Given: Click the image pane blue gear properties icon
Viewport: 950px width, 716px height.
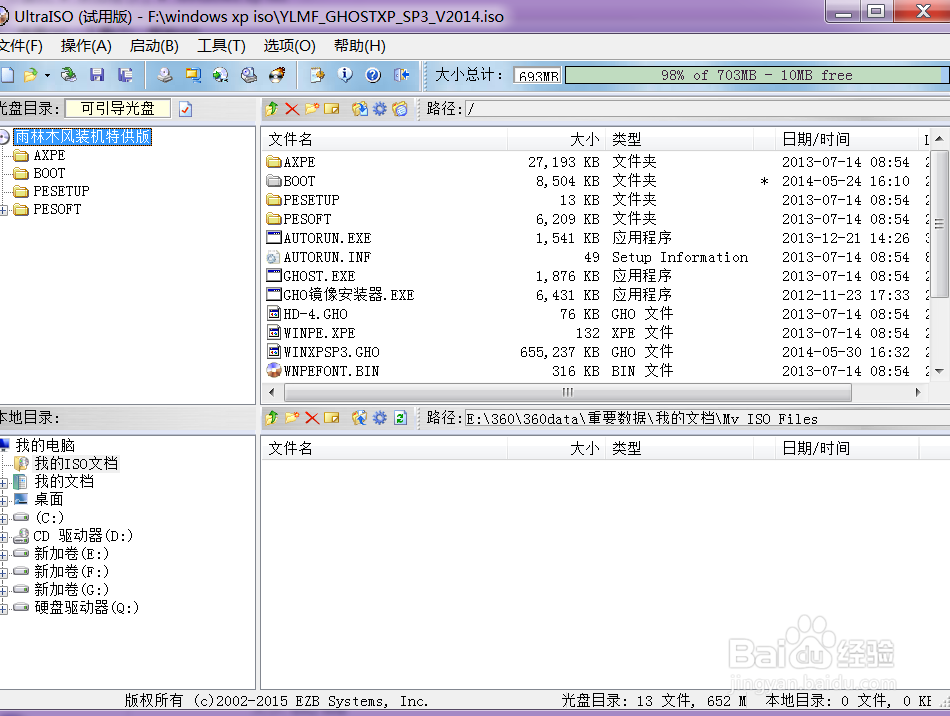Looking at the screenshot, I should click(x=380, y=109).
